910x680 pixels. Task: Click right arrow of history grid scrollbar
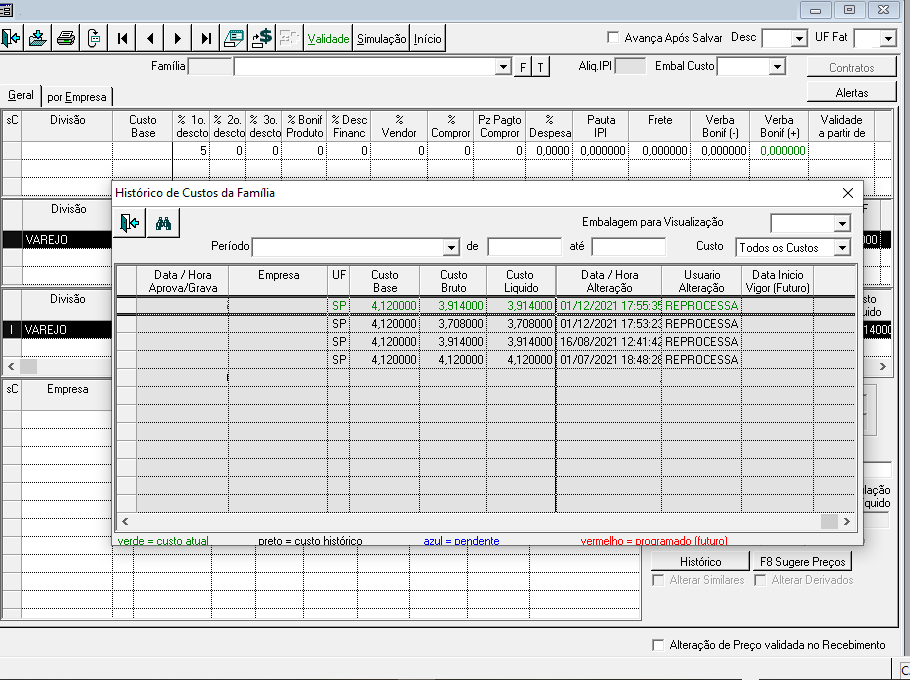847,522
